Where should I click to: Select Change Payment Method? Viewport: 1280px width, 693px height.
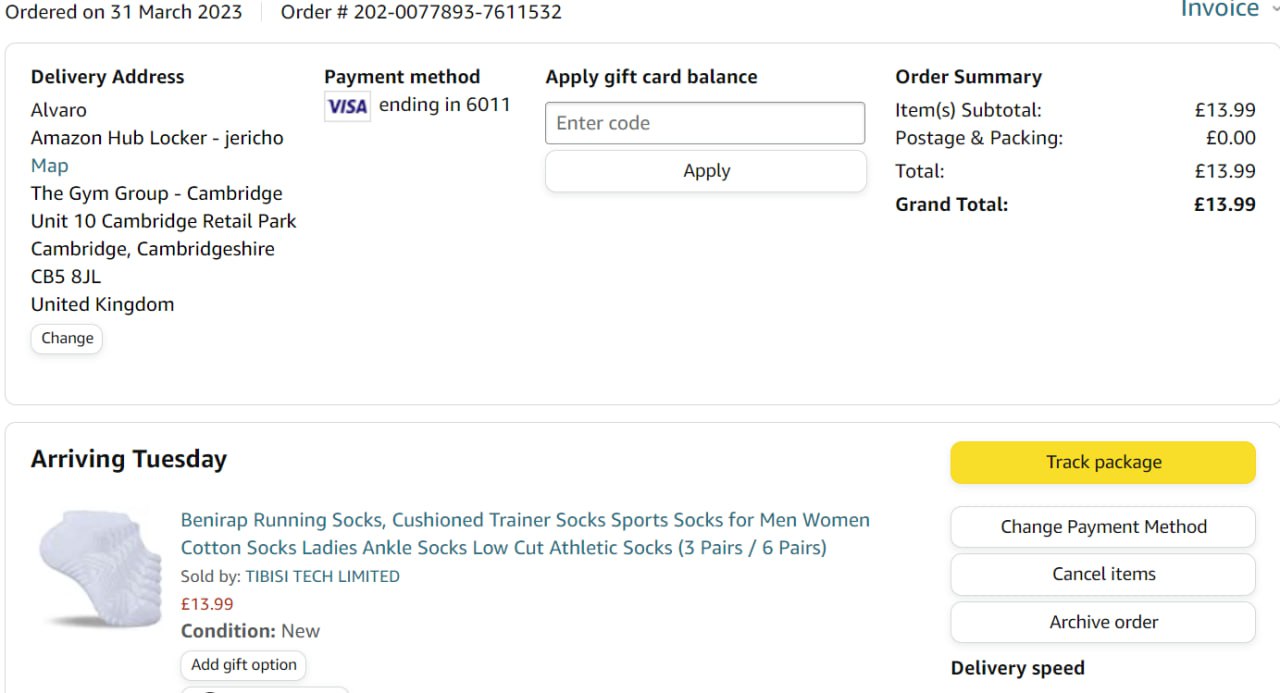pyautogui.click(x=1102, y=527)
